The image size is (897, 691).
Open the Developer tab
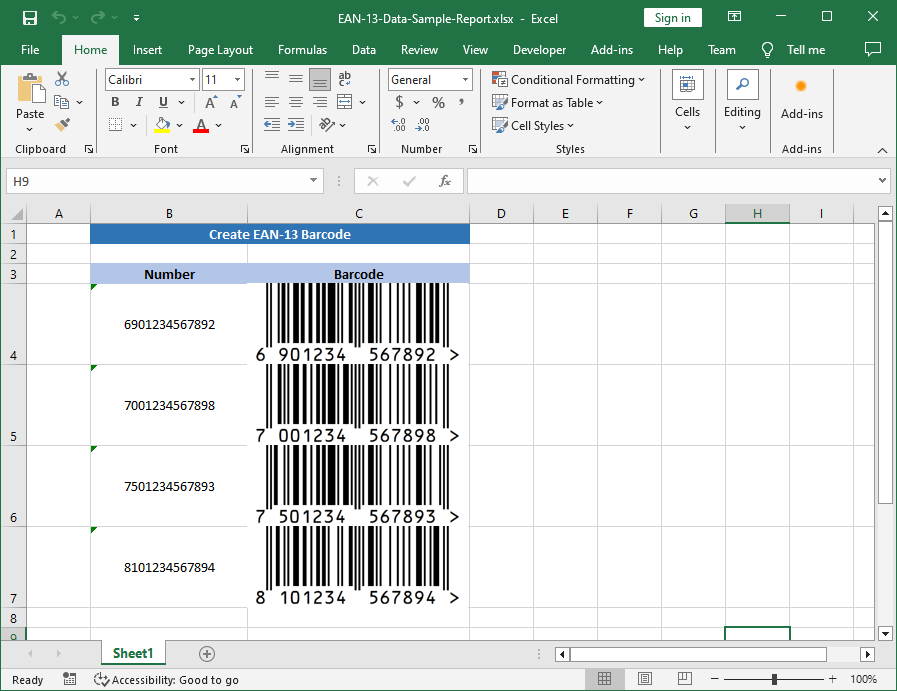[x=539, y=50]
